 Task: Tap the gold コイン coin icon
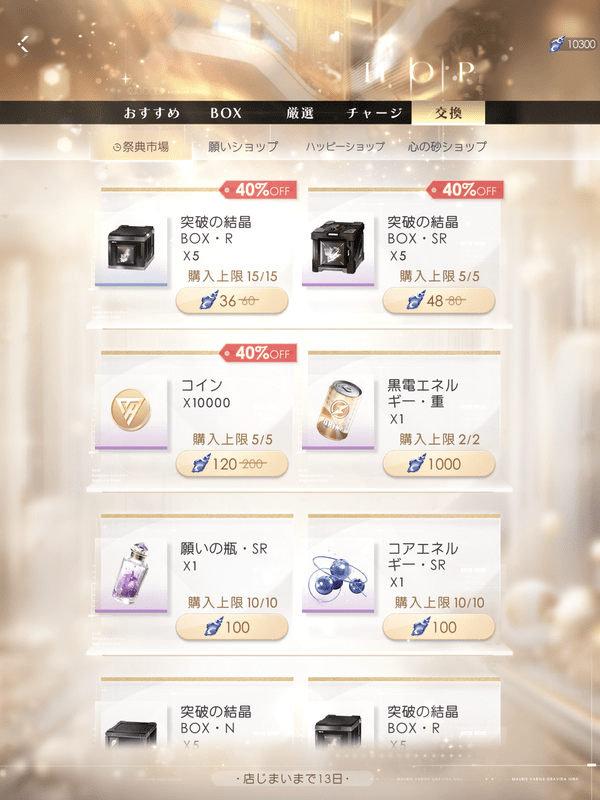131,411
